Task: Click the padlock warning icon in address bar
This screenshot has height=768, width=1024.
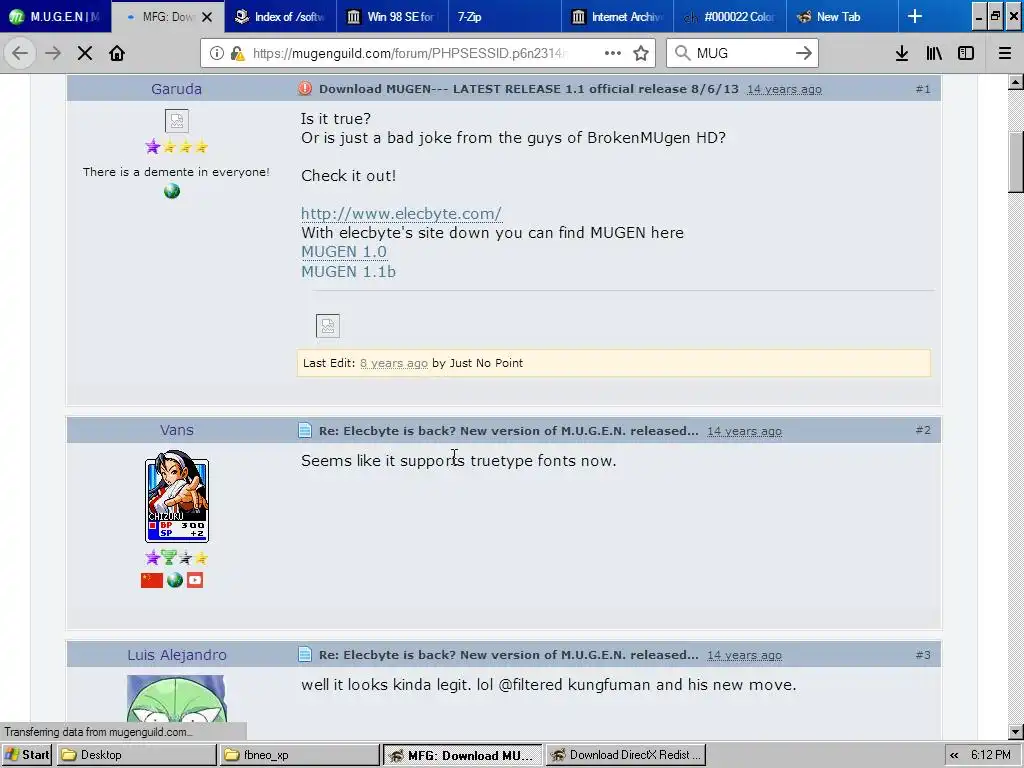Action: (238, 53)
